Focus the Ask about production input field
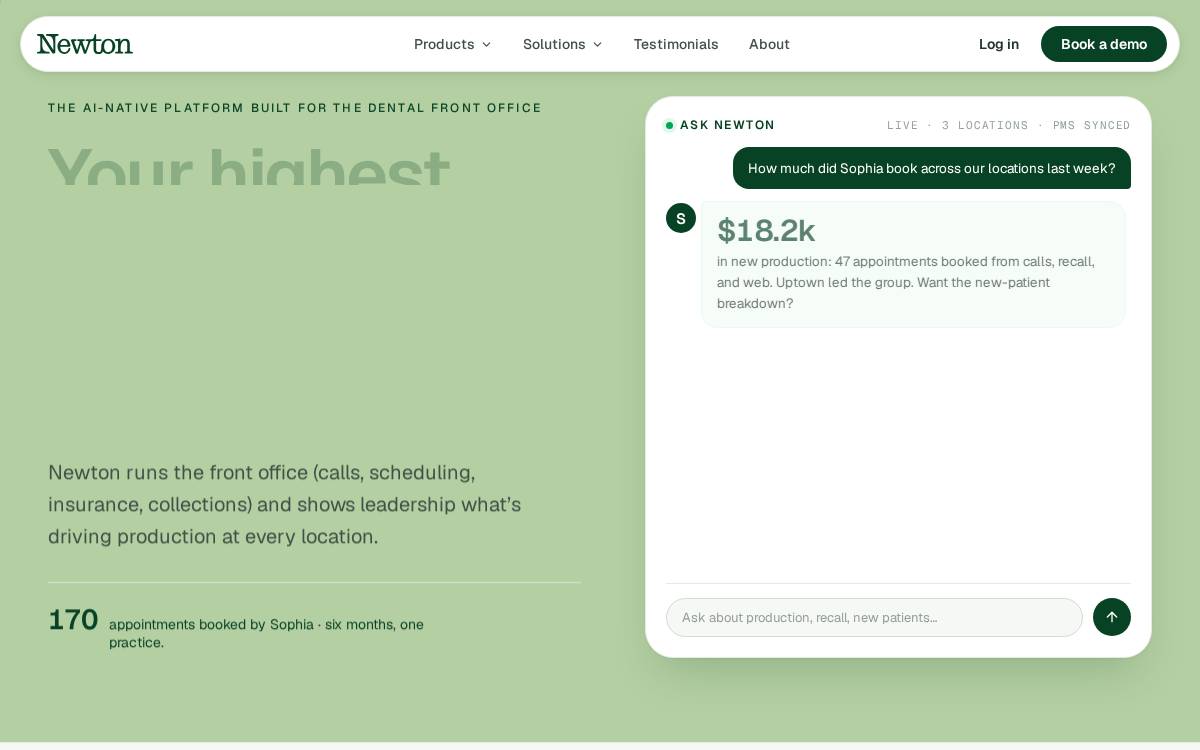Screen dimensions: 1200x750 click(874, 617)
